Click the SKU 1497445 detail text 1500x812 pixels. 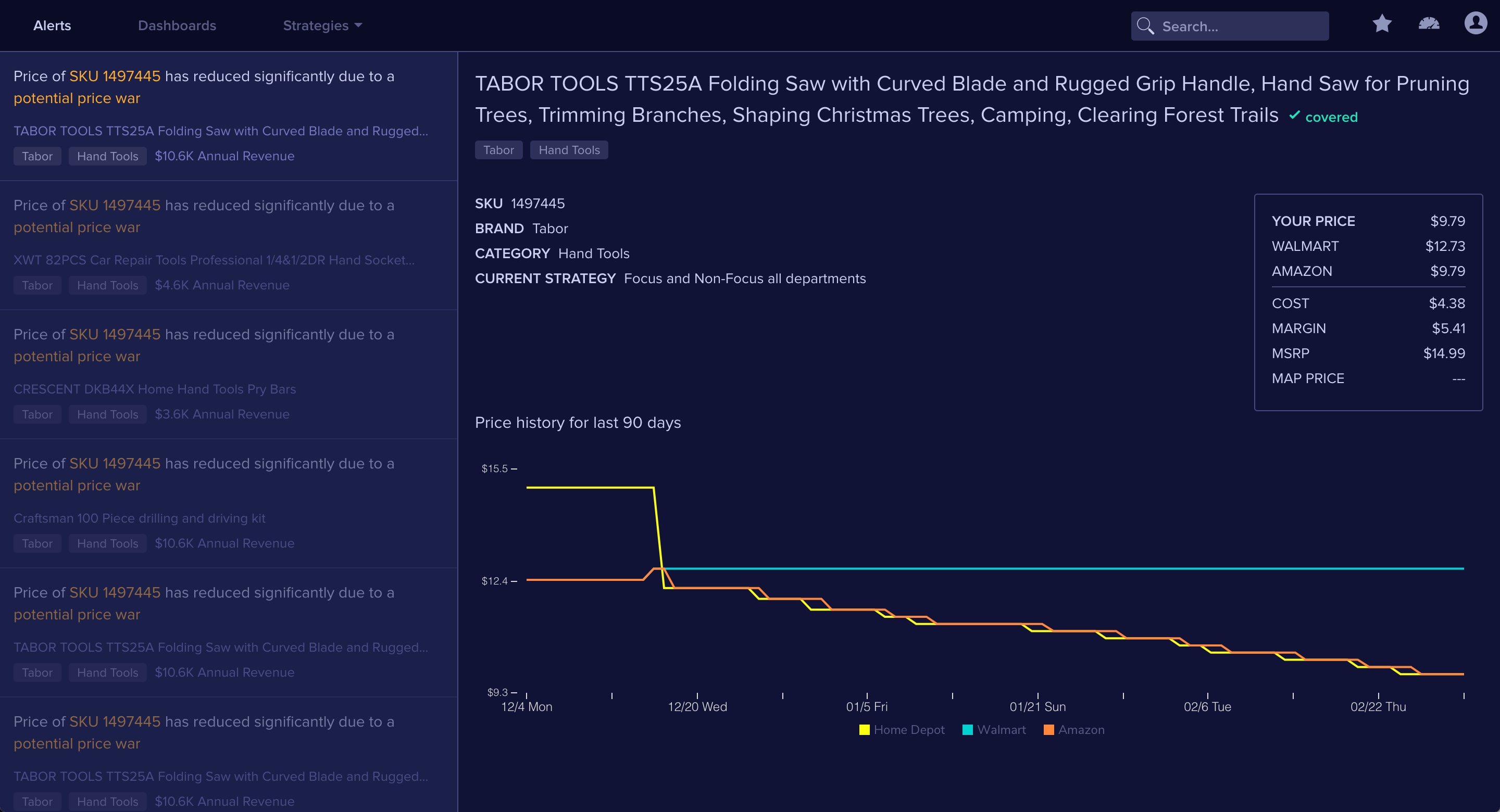pyautogui.click(x=519, y=204)
